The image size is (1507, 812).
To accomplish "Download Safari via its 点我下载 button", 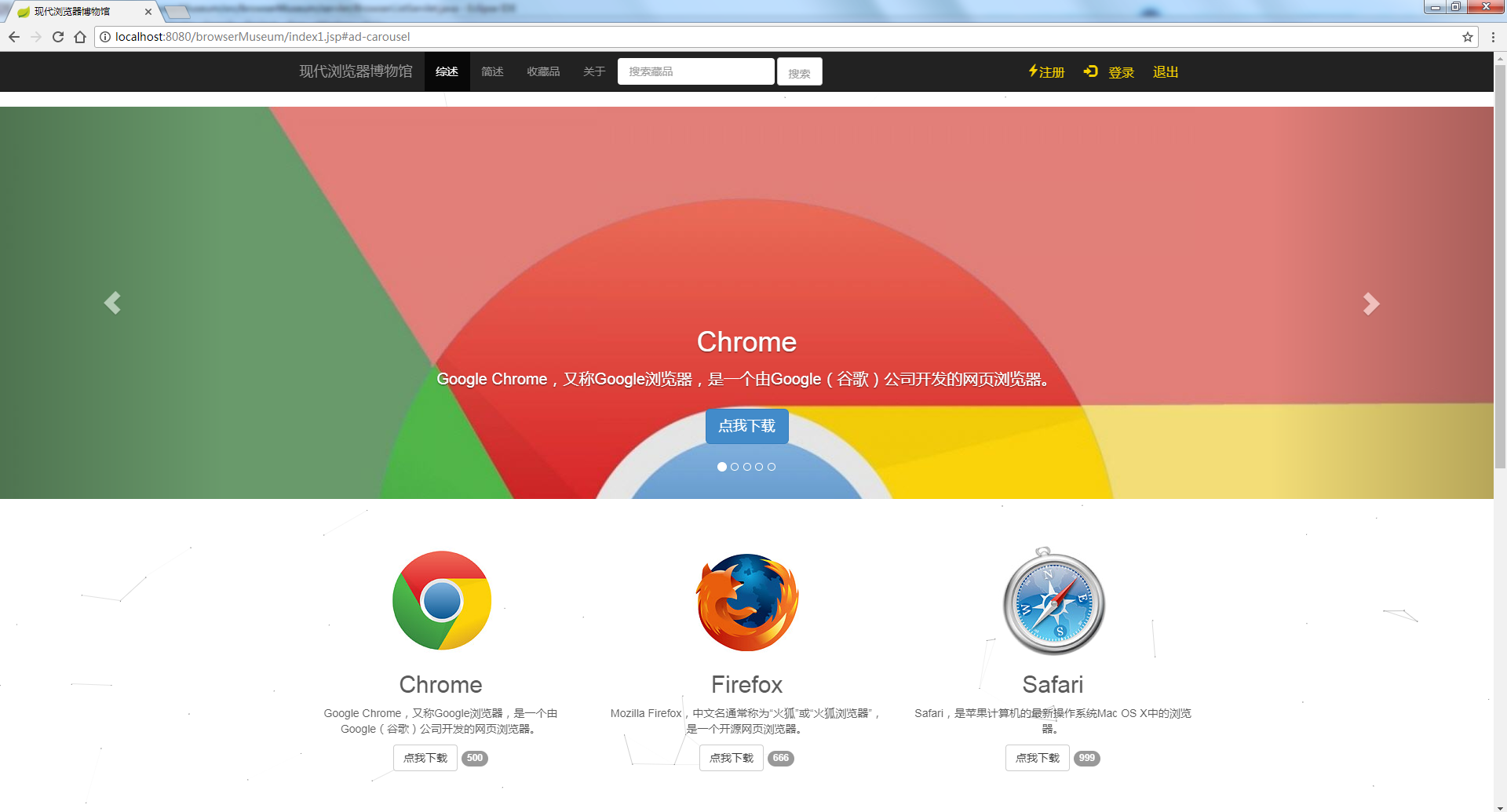I will tap(1038, 758).
